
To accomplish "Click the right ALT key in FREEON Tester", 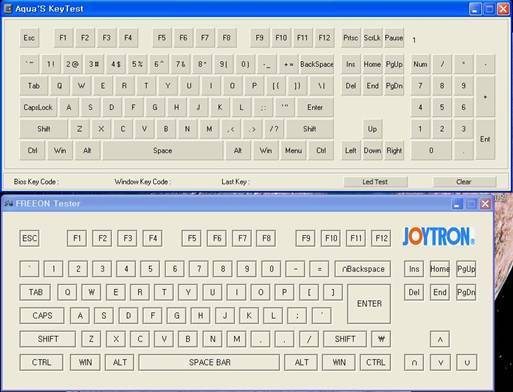I will (301, 362).
